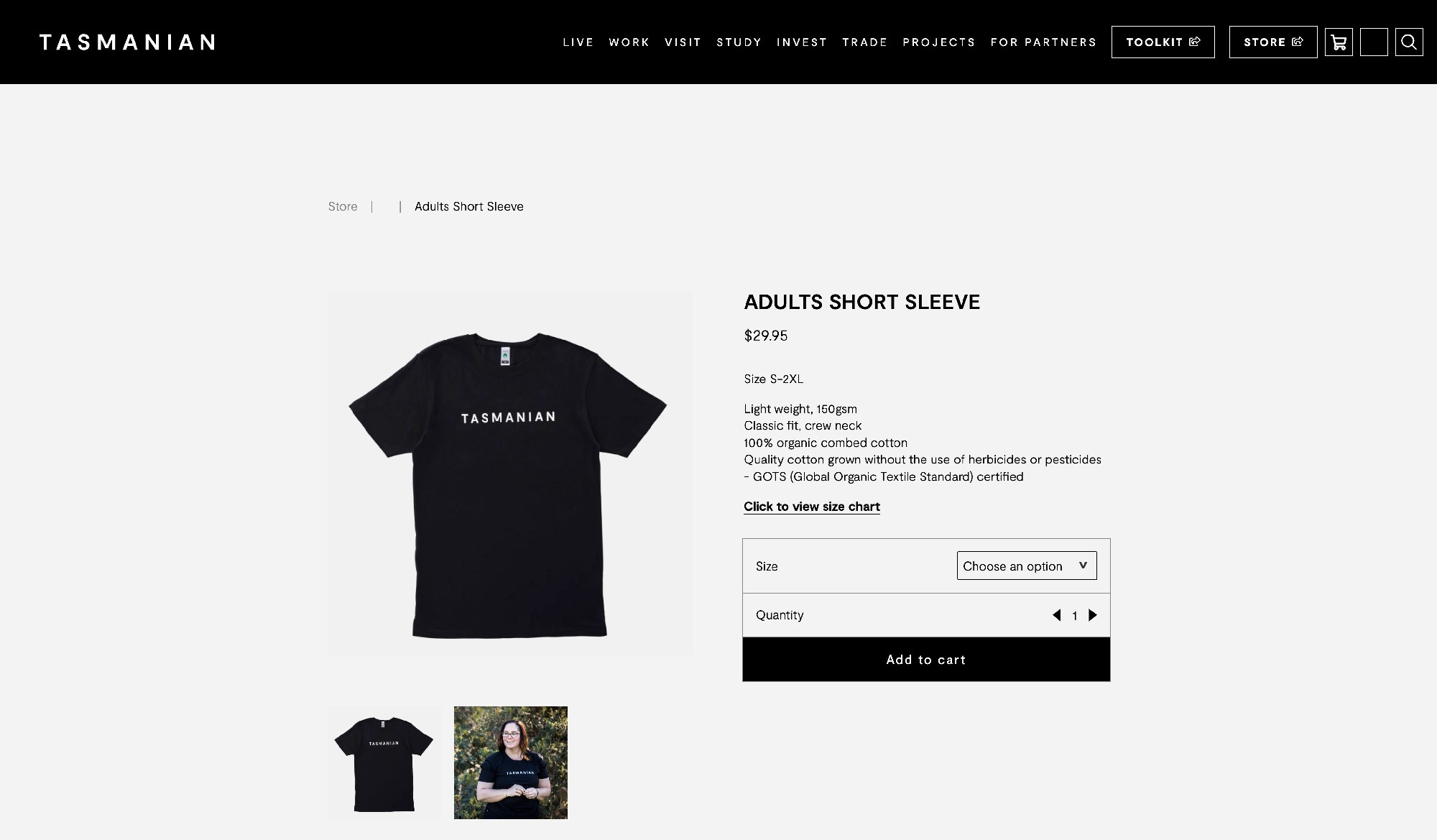Screen dimensions: 1437x840
Task: Increase quantity with right arrow
Action: click(1093, 615)
